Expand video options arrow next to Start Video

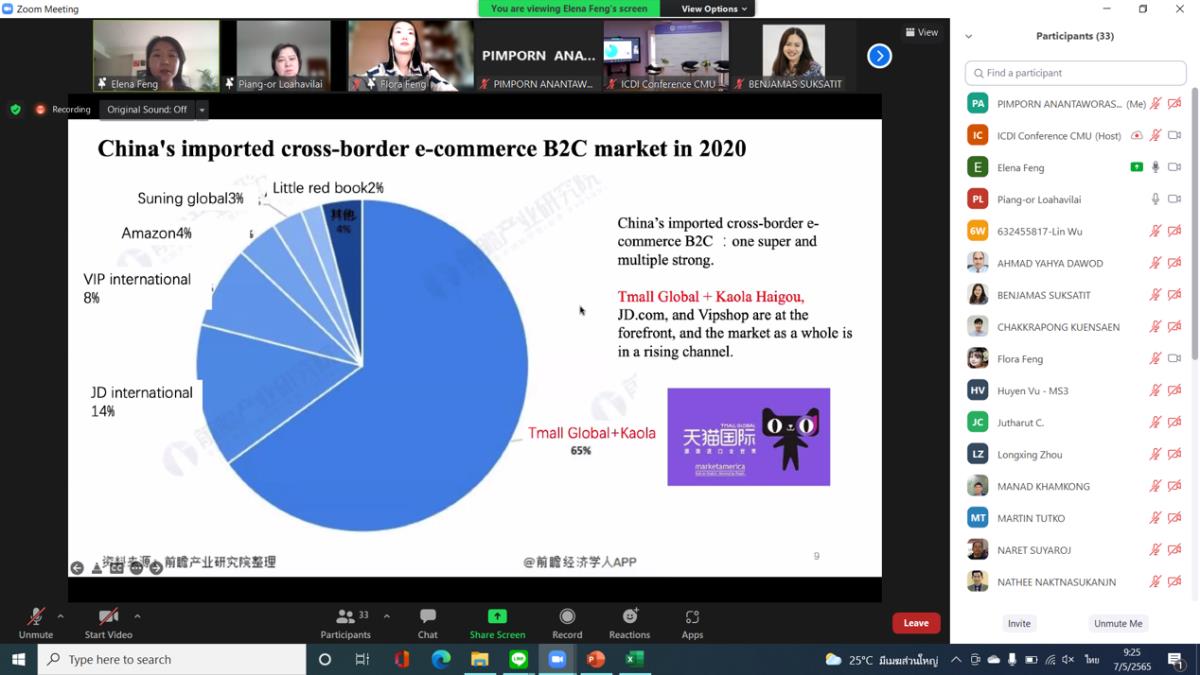(137, 616)
